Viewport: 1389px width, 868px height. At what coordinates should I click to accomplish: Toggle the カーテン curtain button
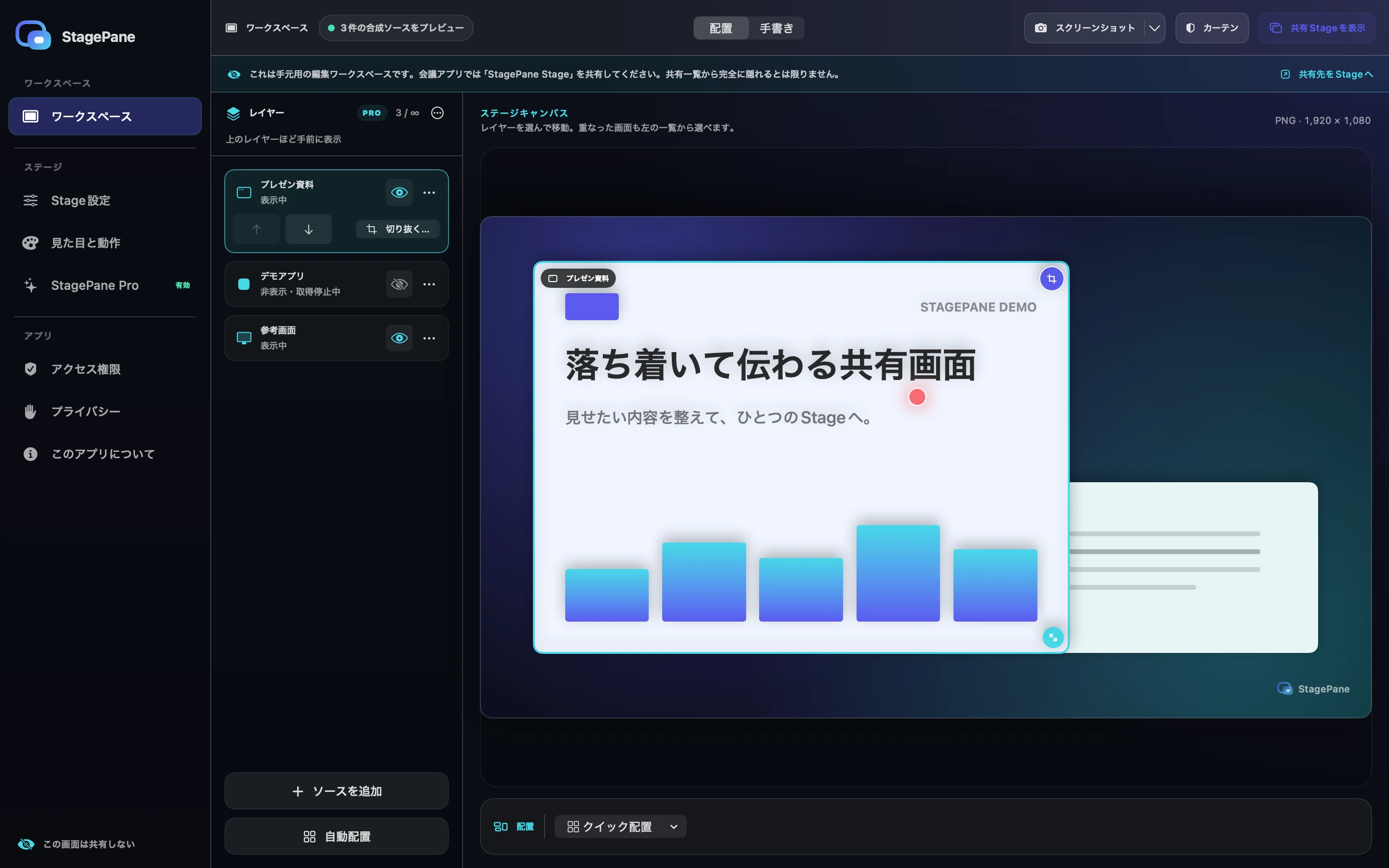[1212, 28]
